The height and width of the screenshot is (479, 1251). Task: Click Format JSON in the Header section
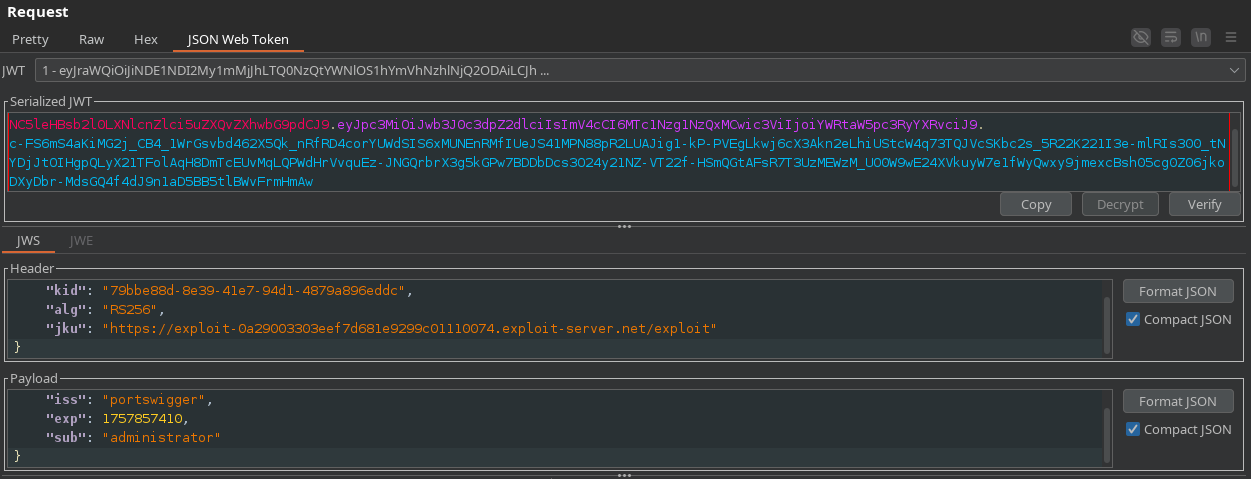click(x=1180, y=291)
